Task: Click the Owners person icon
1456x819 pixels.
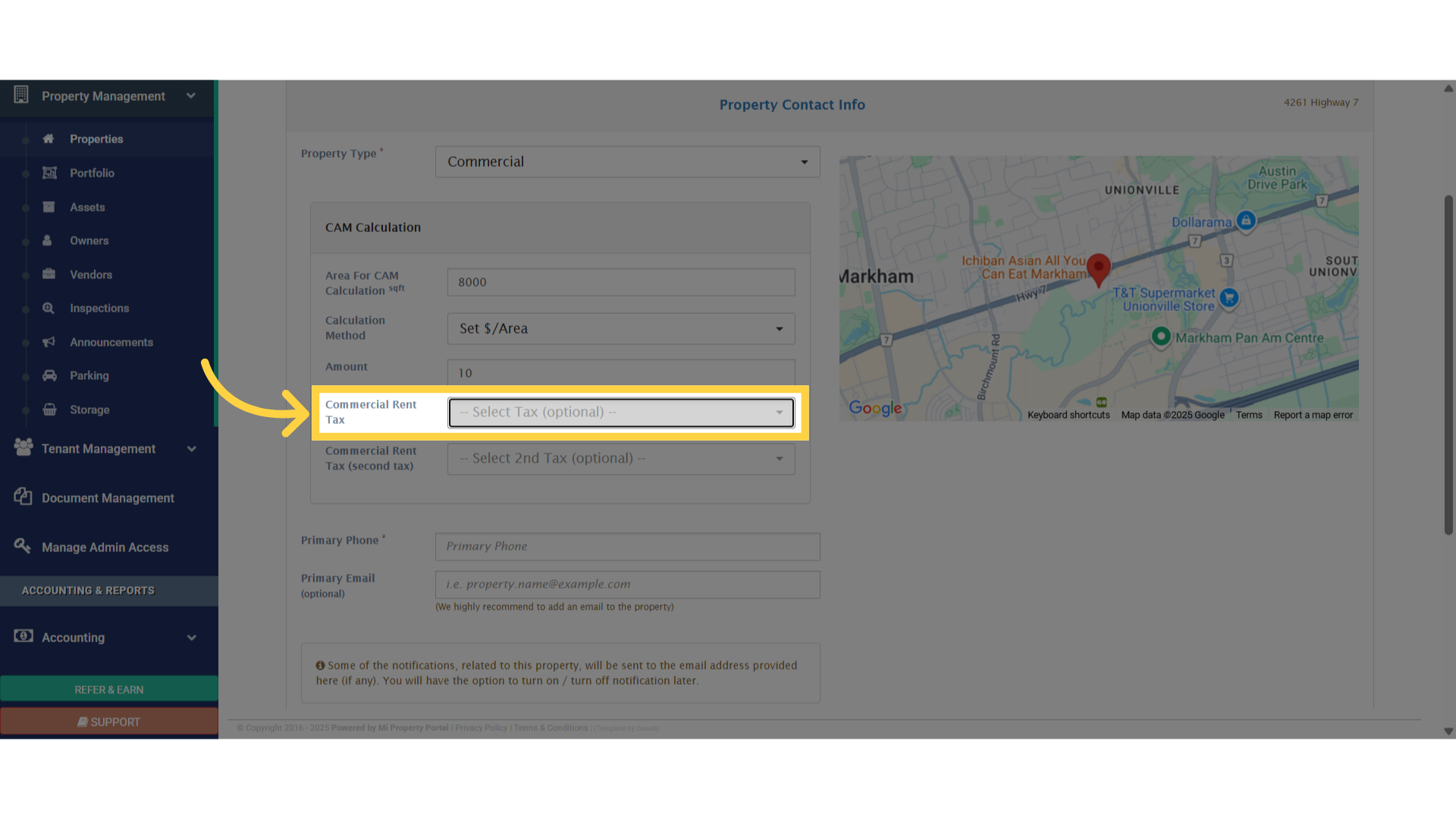Action: coord(49,240)
